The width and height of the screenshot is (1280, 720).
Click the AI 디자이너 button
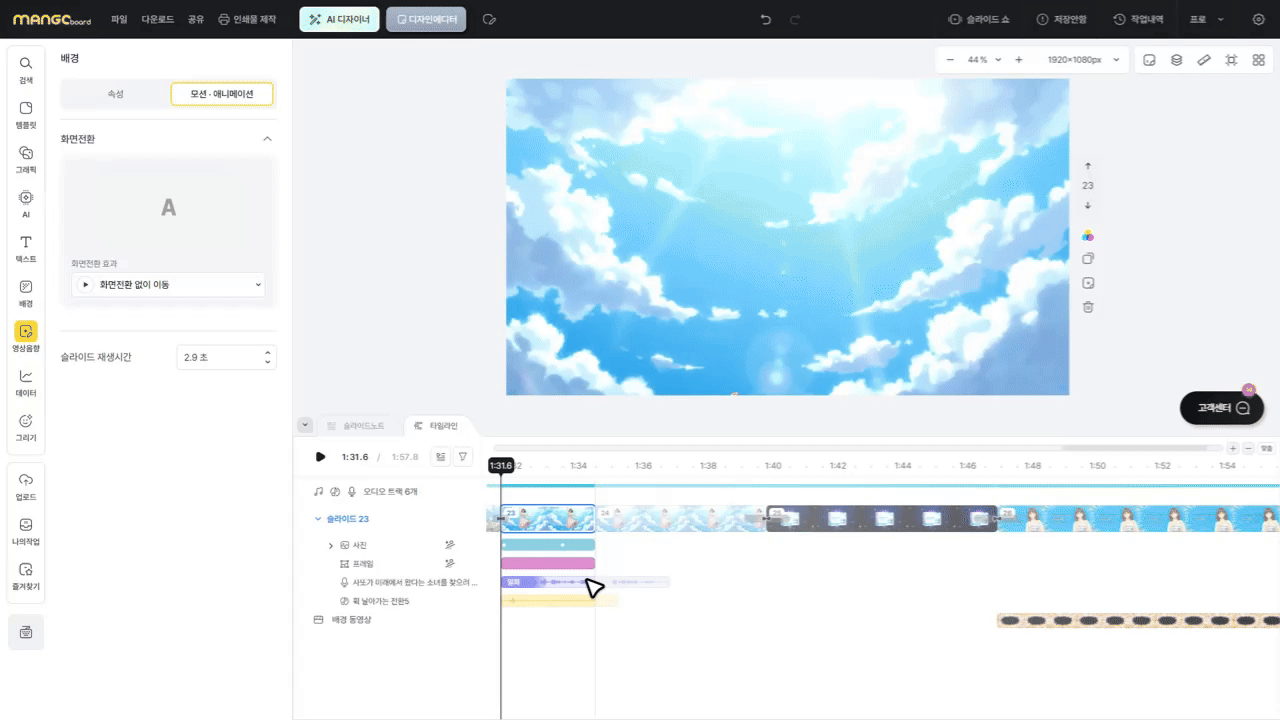point(339,19)
